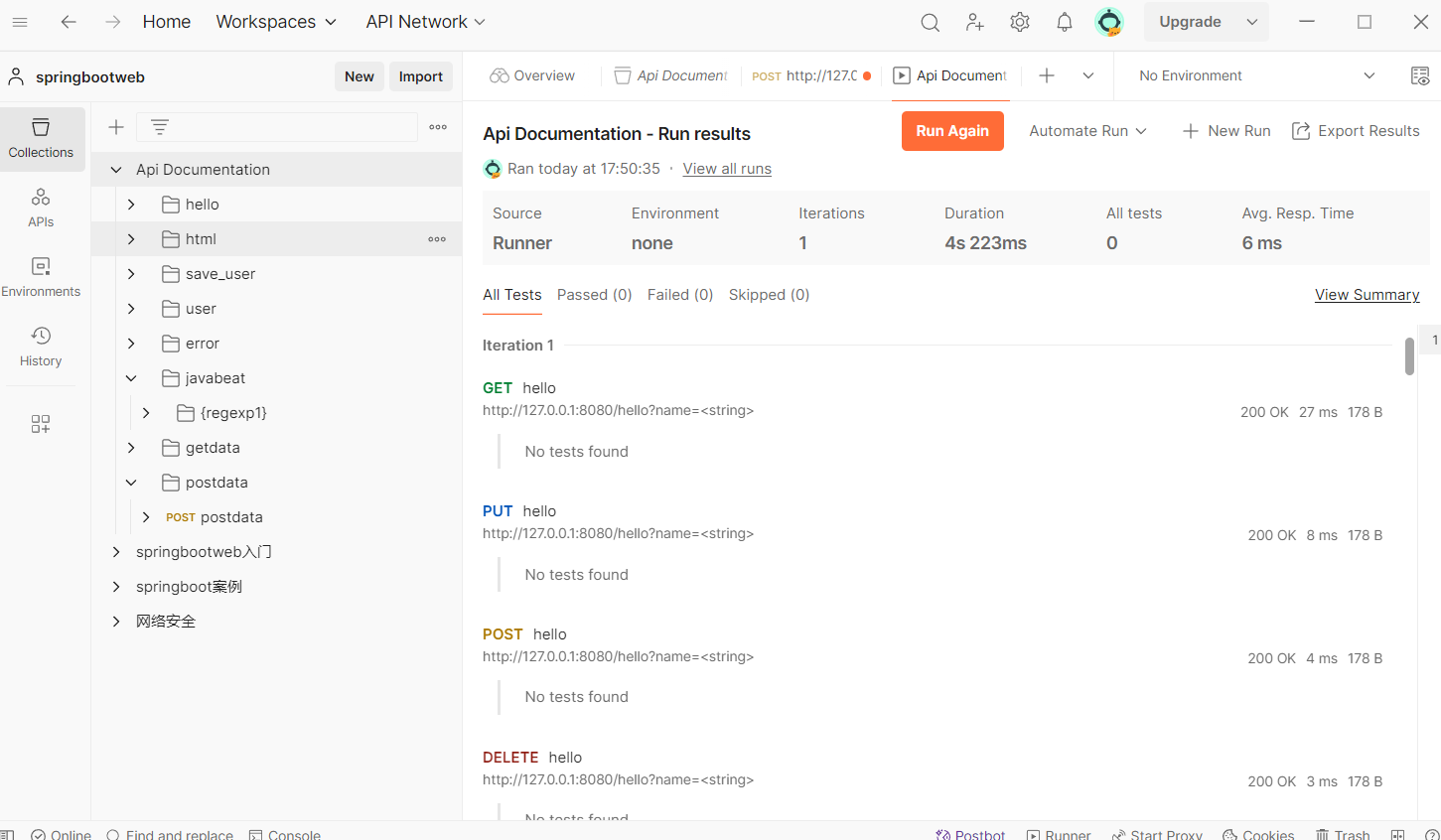Open Console from the status bar
The height and width of the screenshot is (840, 1441).
pyautogui.click(x=285, y=834)
